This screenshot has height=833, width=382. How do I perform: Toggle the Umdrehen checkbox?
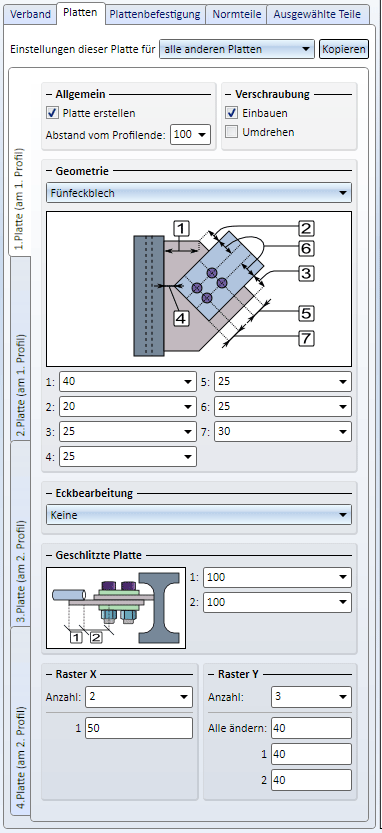pos(232,132)
